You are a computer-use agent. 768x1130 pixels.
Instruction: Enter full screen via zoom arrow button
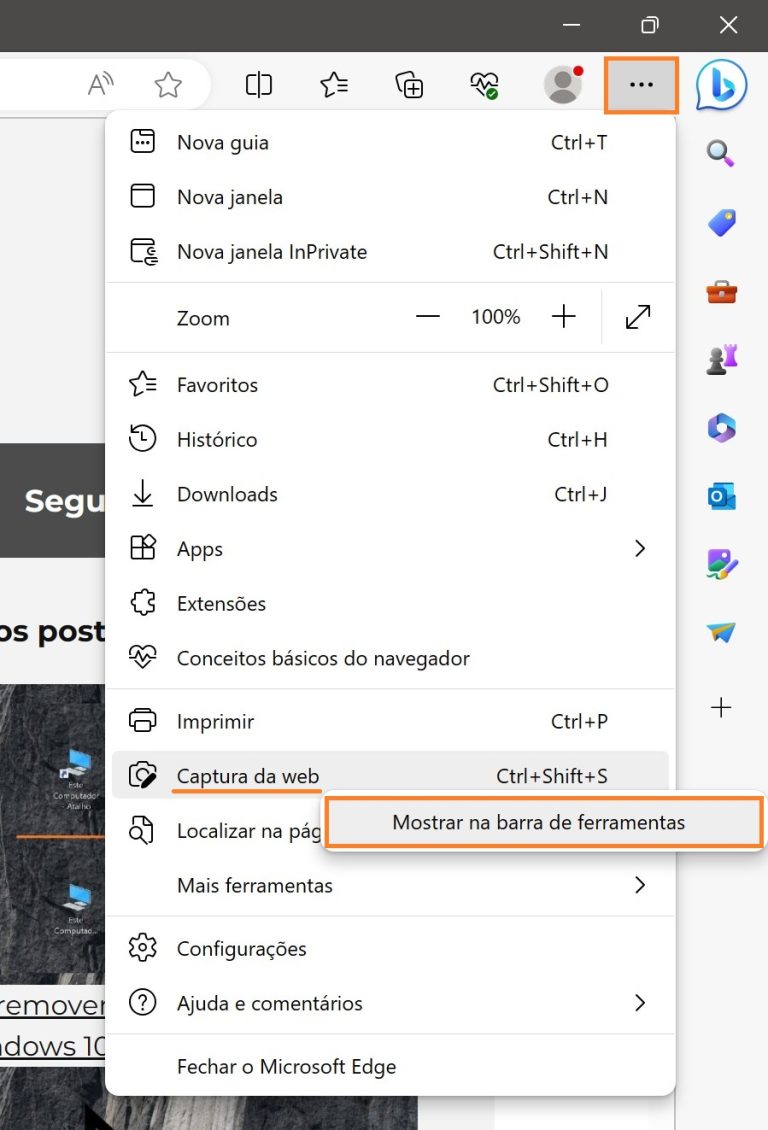tap(637, 316)
